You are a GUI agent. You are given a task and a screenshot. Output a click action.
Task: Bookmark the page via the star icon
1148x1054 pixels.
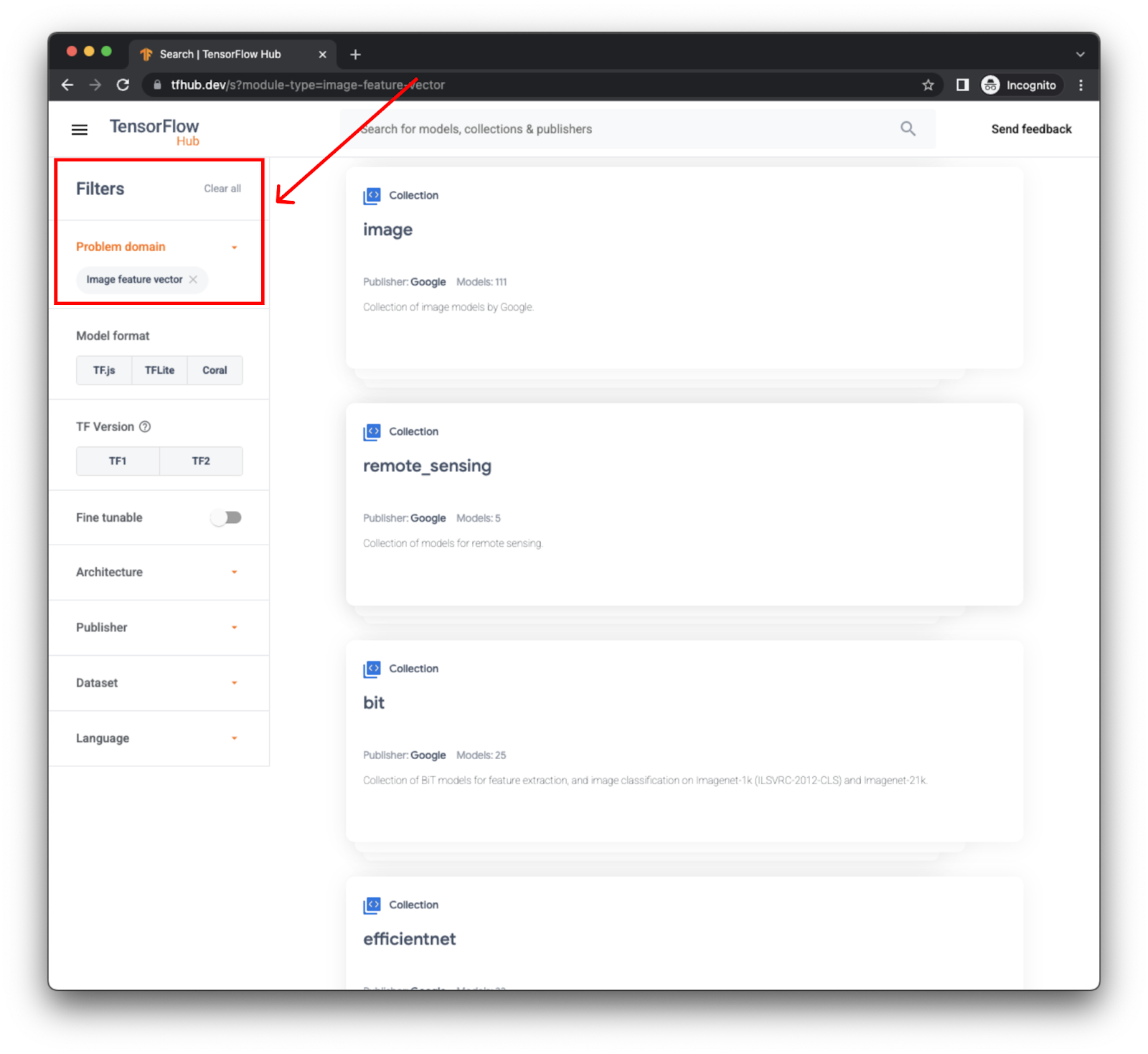coord(928,85)
